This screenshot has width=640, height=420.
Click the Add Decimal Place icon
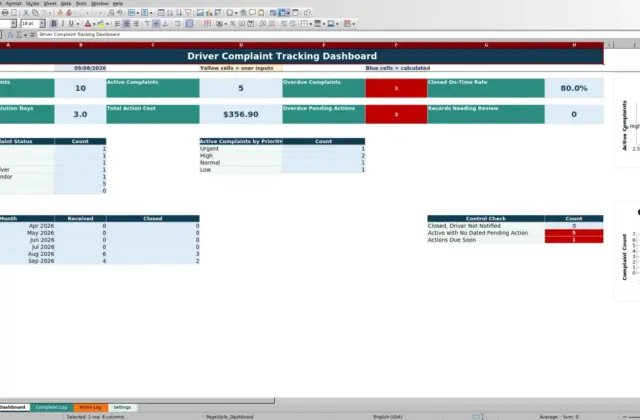coord(262,24)
